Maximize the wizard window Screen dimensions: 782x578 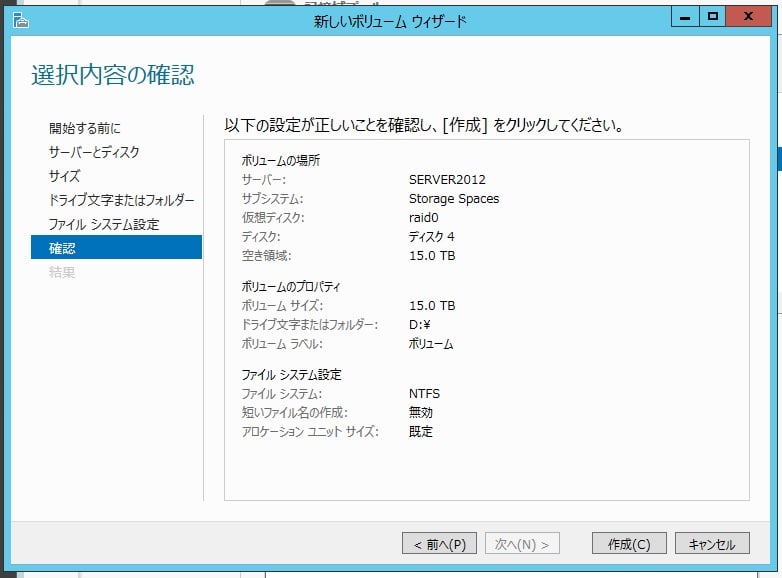click(x=713, y=17)
